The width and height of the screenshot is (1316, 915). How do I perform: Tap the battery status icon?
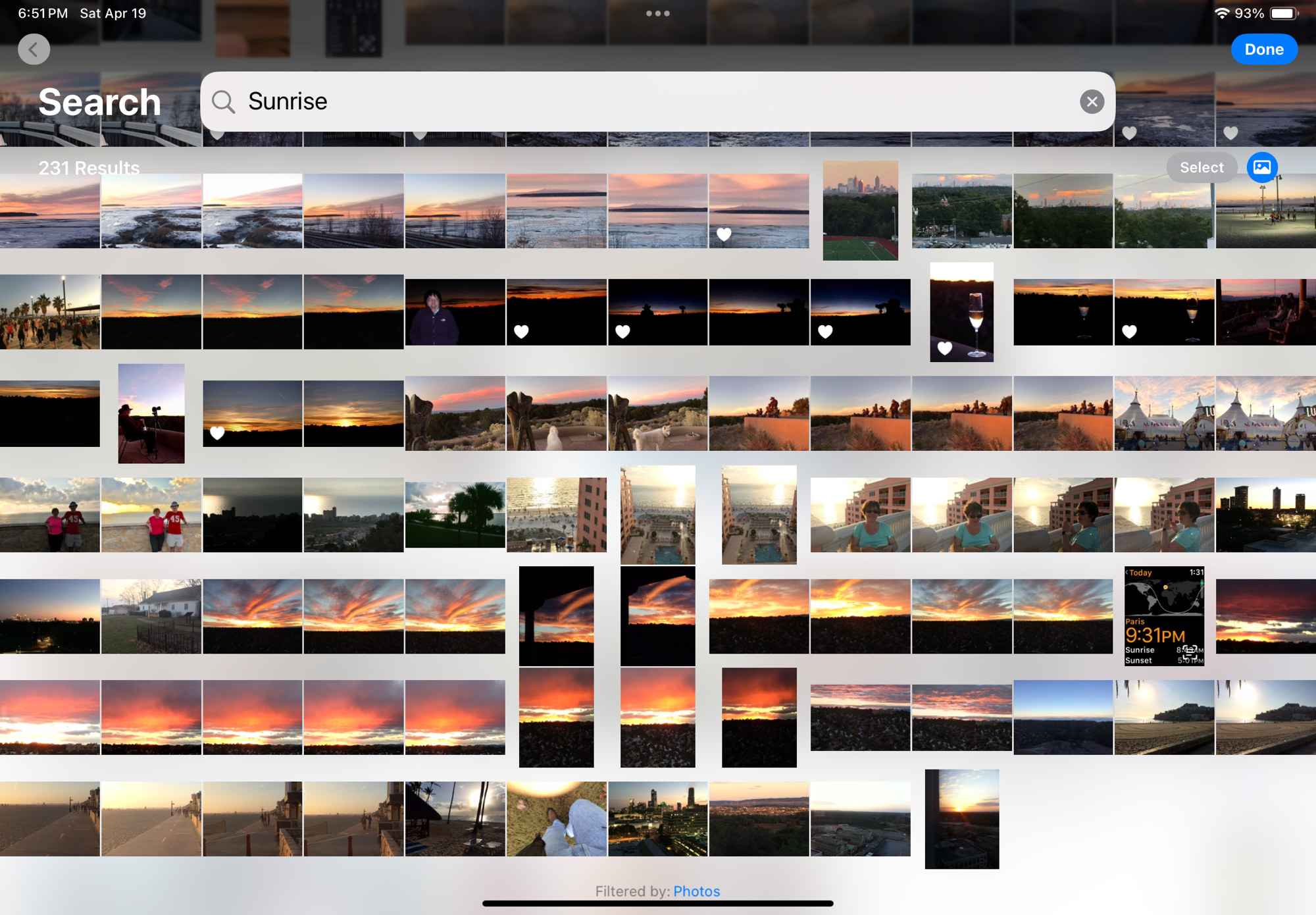(x=1284, y=13)
